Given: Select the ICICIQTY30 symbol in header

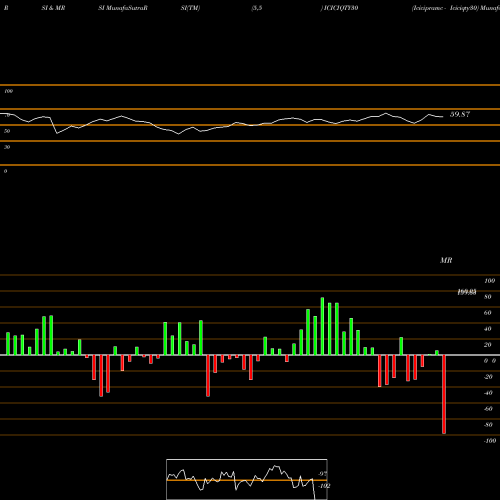Looking at the screenshot, I should coord(340,8).
